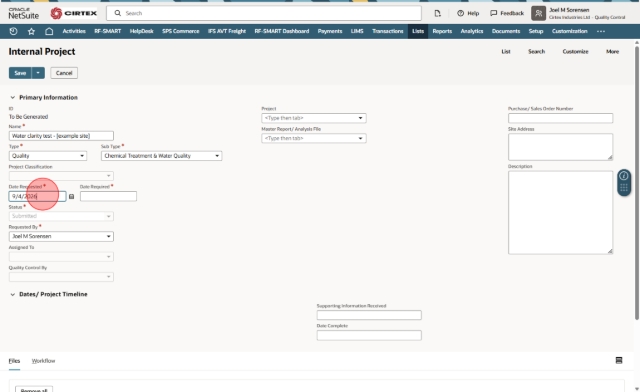The image size is (640, 392).
Task: Open the Documents menu
Action: coord(506,31)
